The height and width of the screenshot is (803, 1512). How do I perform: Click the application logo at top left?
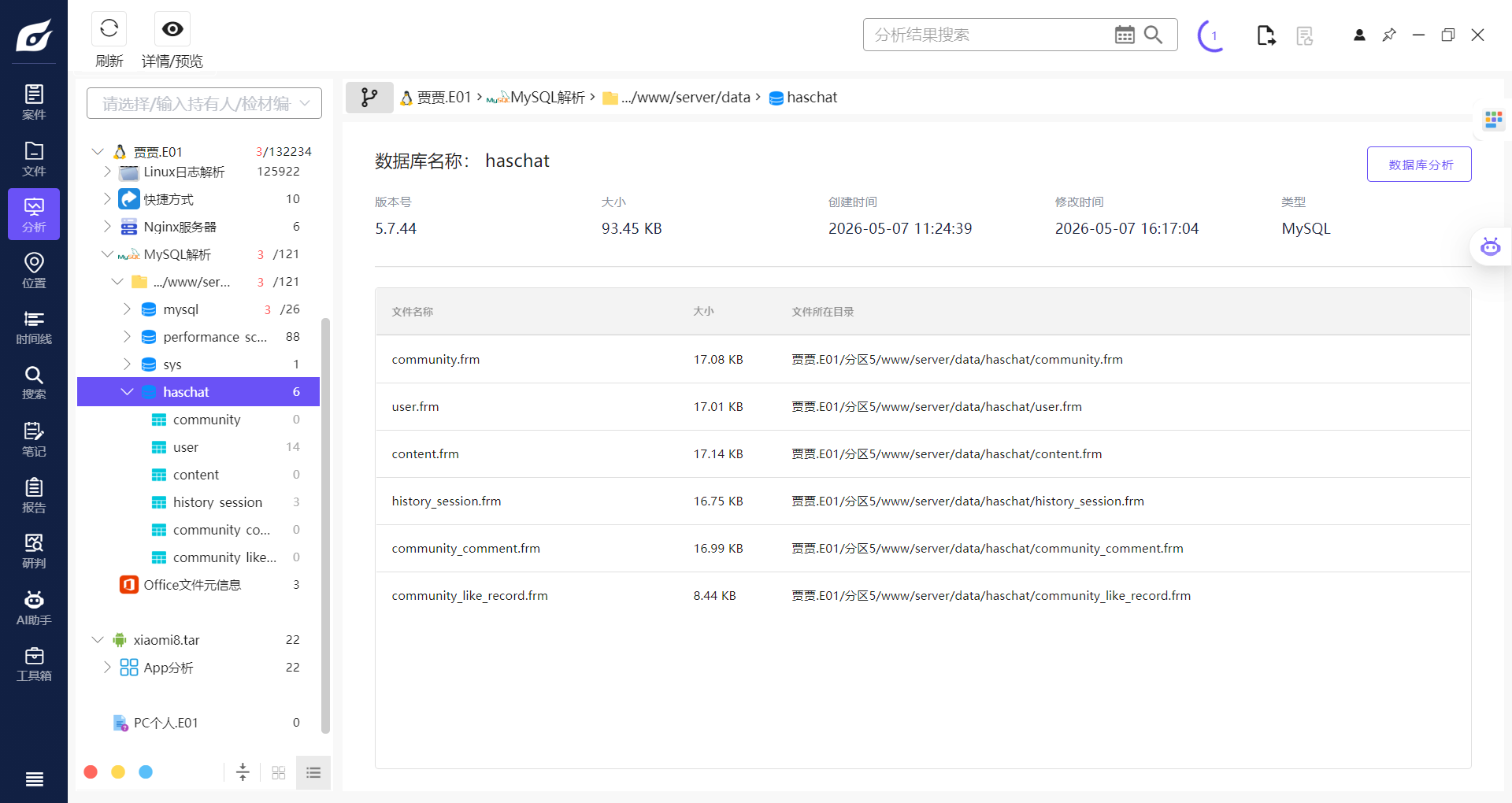[x=34, y=35]
